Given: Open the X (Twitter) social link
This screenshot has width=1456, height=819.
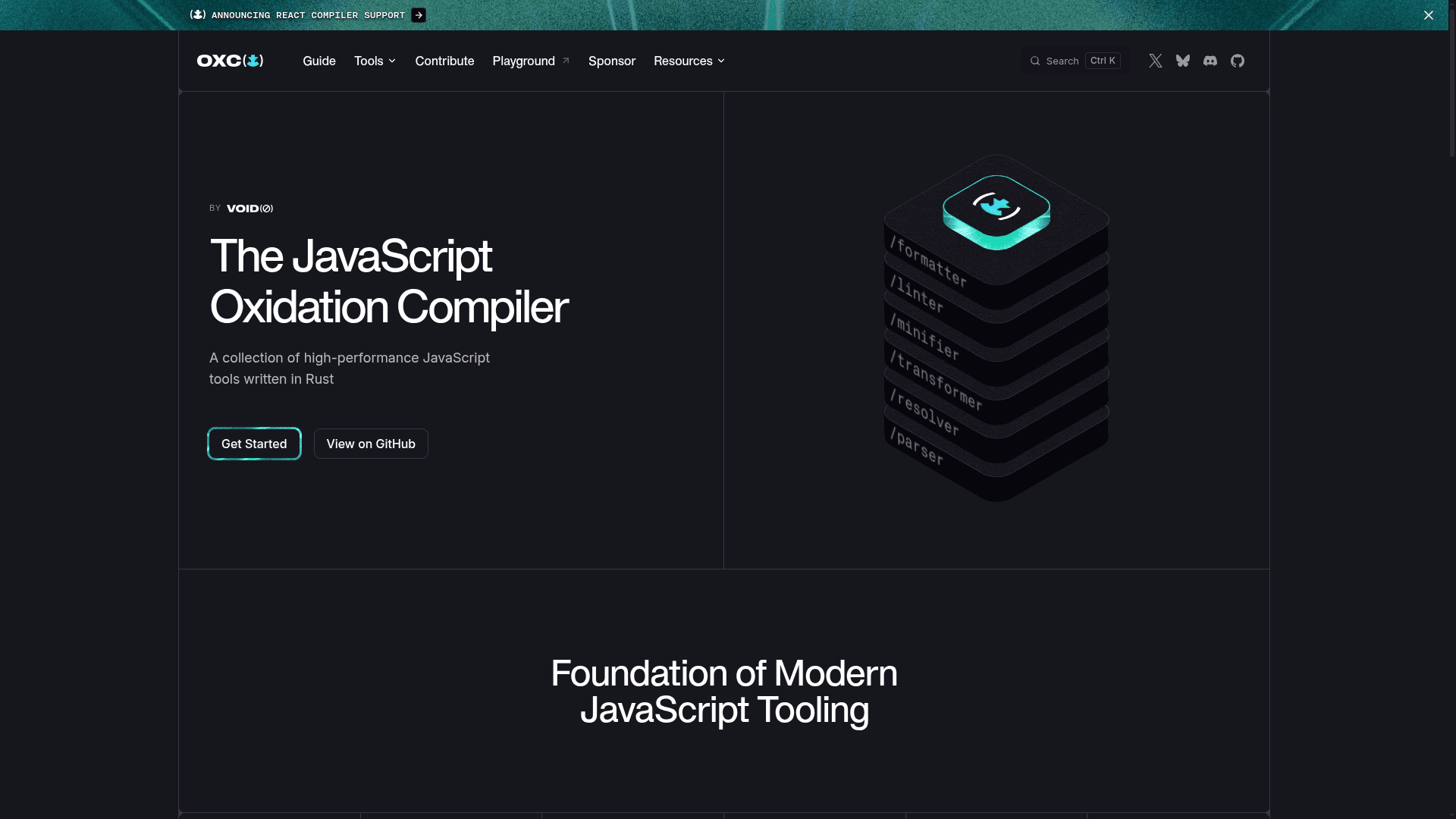Looking at the screenshot, I should pos(1155,61).
